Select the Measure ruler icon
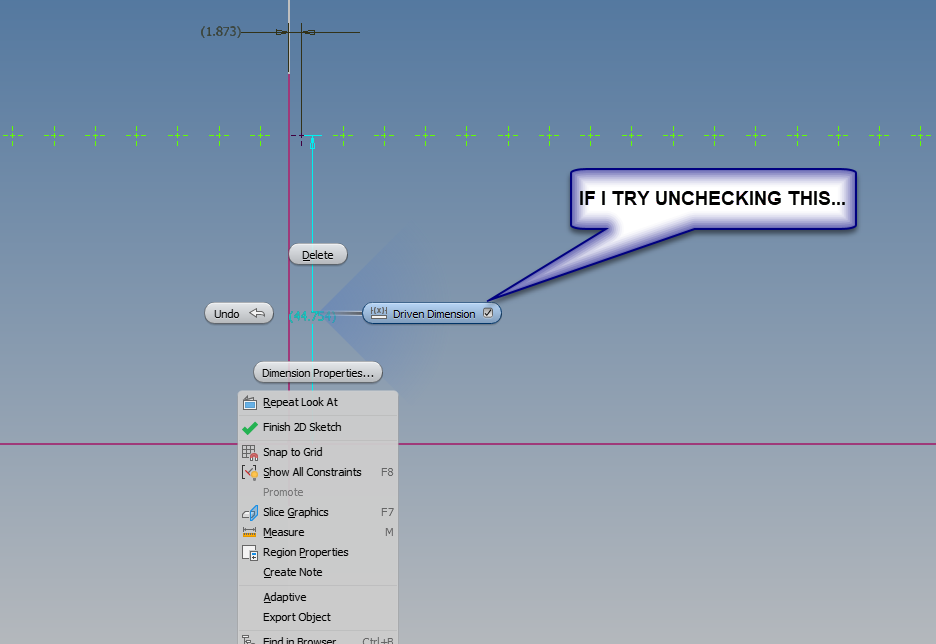The width and height of the screenshot is (936, 644). [248, 532]
